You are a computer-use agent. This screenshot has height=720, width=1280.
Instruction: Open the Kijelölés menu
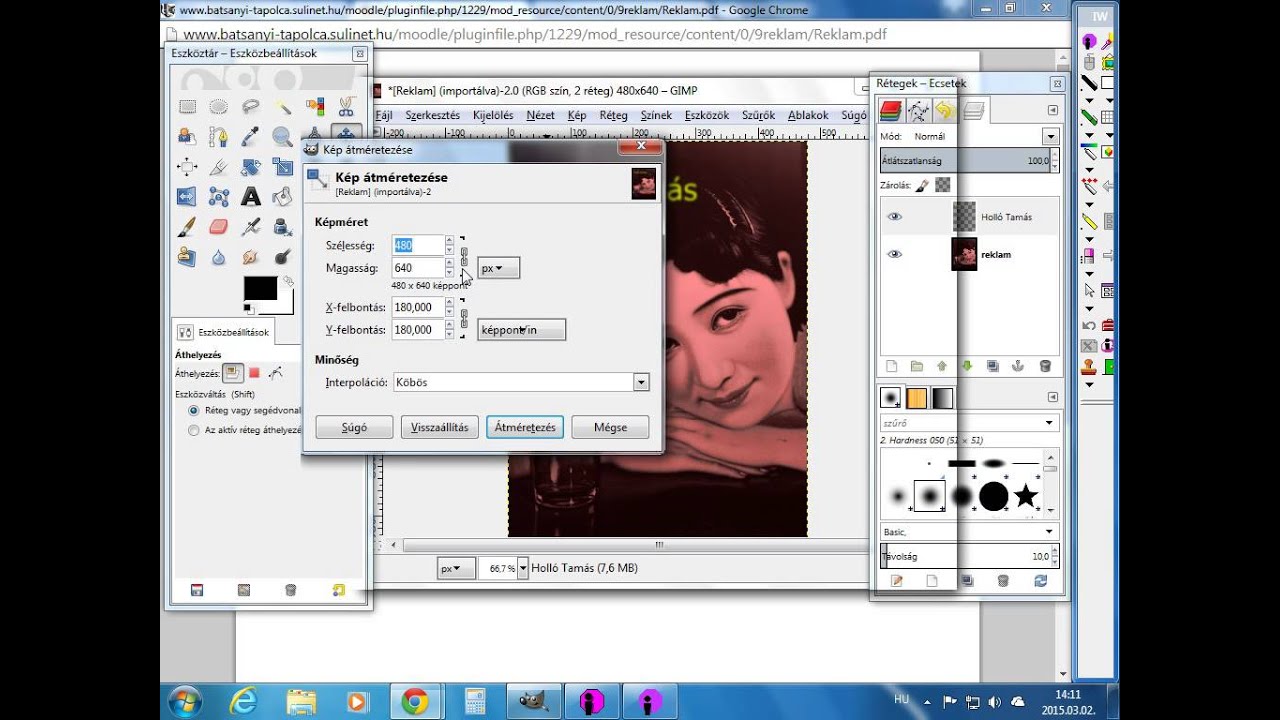pyautogui.click(x=493, y=115)
